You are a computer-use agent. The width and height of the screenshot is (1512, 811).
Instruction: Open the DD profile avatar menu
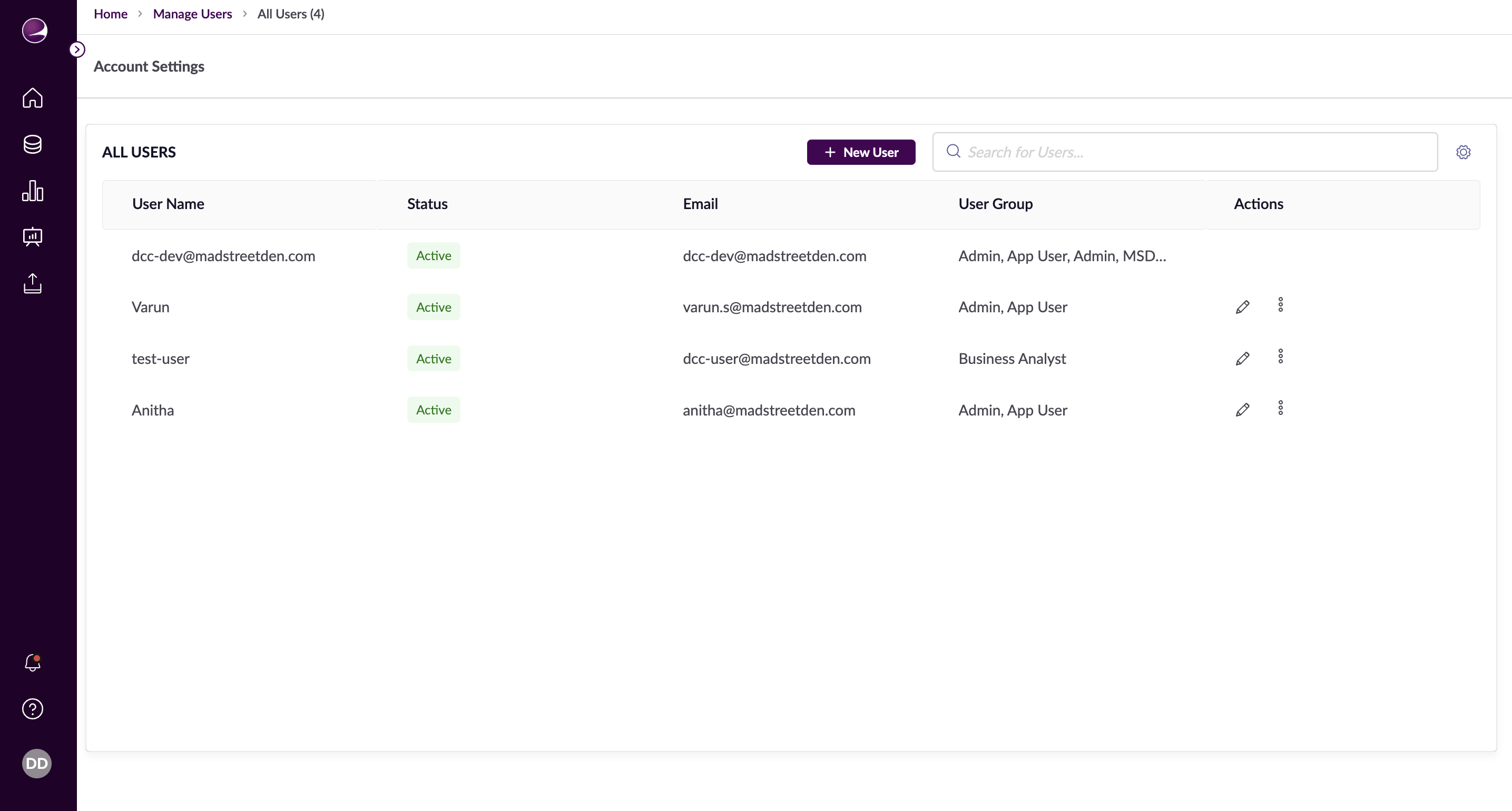point(36,763)
